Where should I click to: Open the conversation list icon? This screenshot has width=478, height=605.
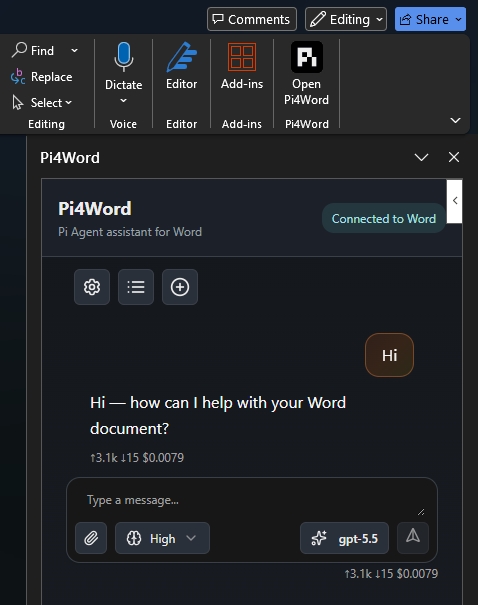136,287
